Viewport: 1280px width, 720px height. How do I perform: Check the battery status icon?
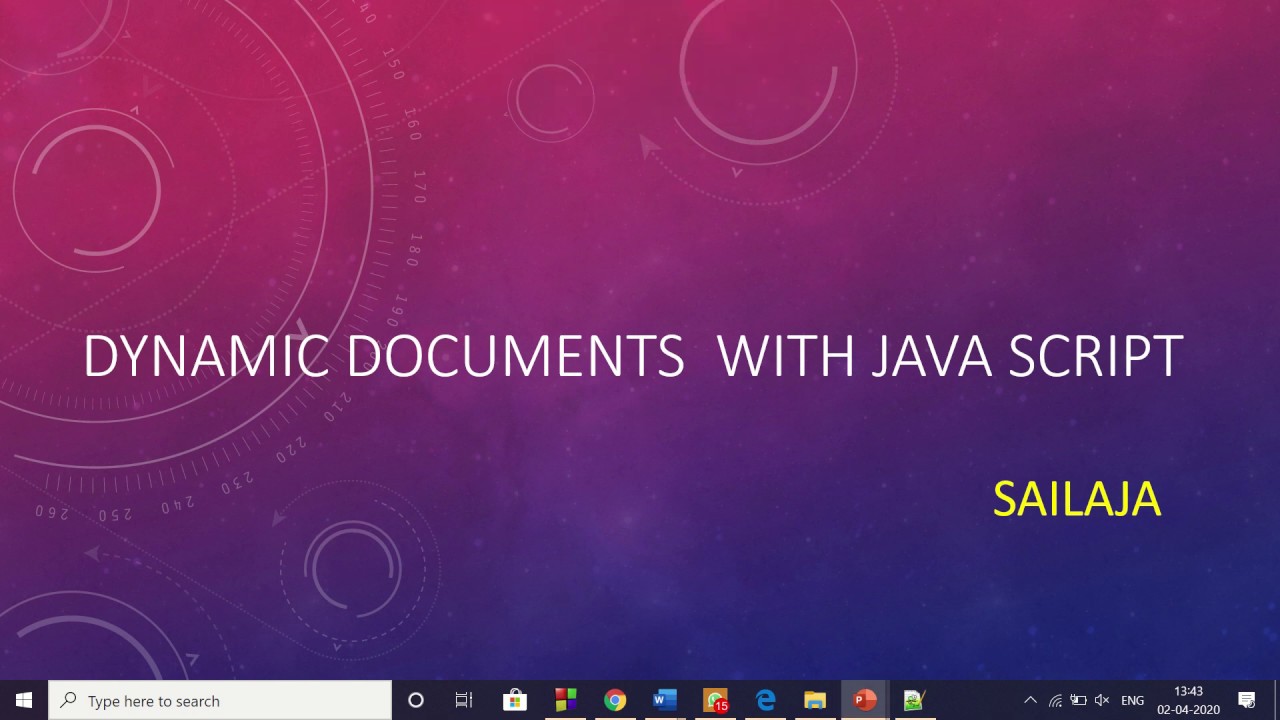tap(1078, 700)
